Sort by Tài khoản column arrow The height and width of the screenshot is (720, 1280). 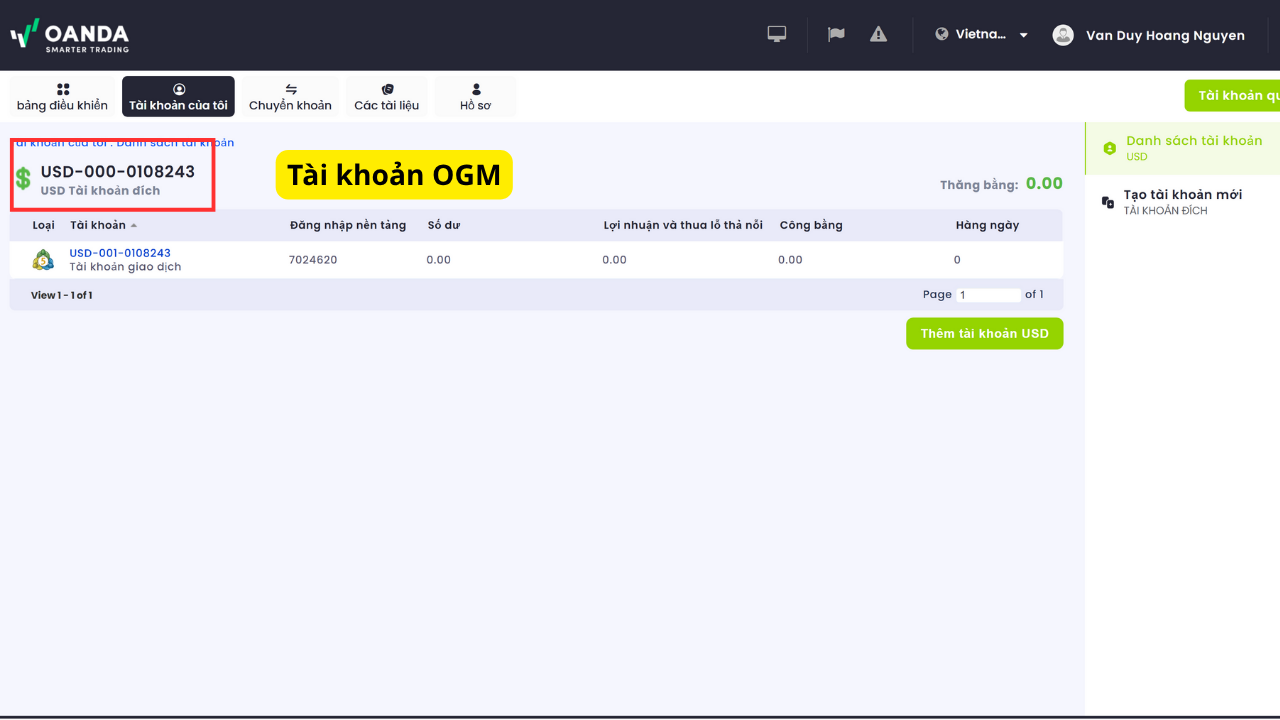pos(134,225)
